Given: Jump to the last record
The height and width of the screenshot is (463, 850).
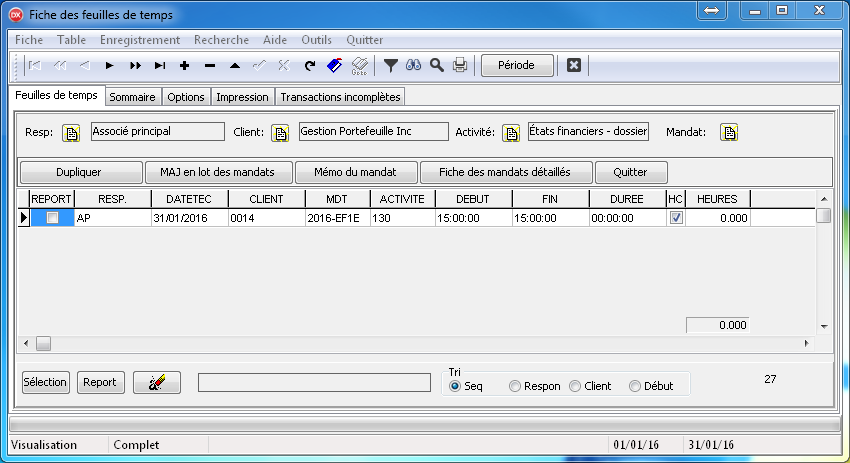Looking at the screenshot, I should pos(160,66).
